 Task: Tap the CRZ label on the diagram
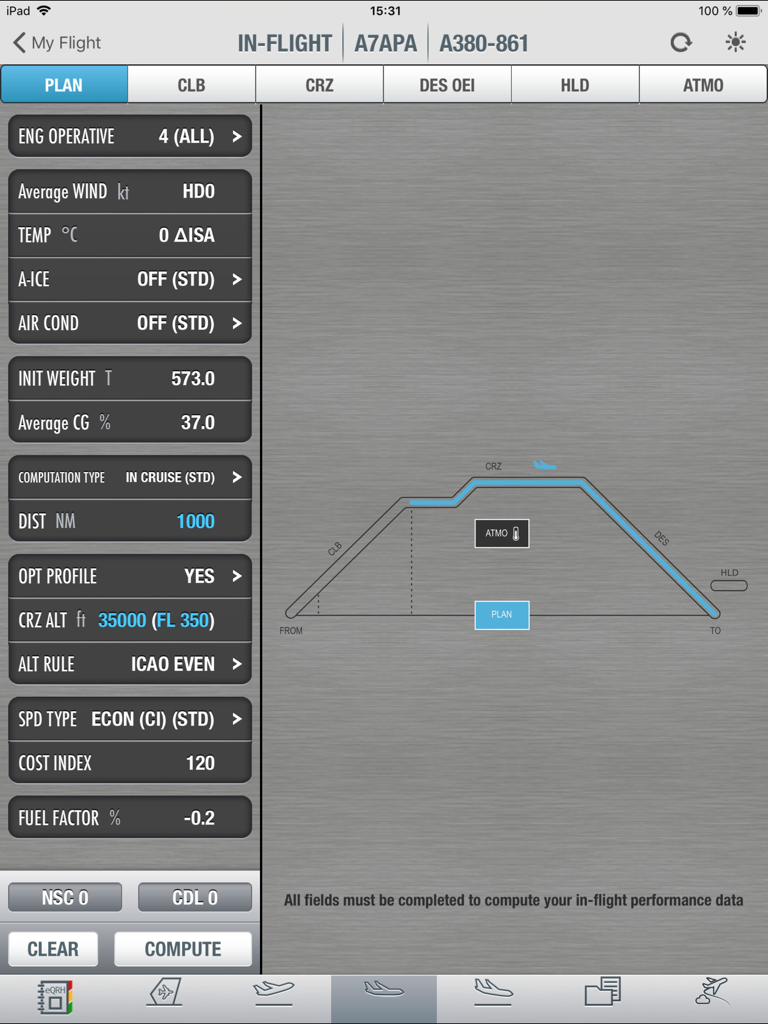[x=493, y=466]
